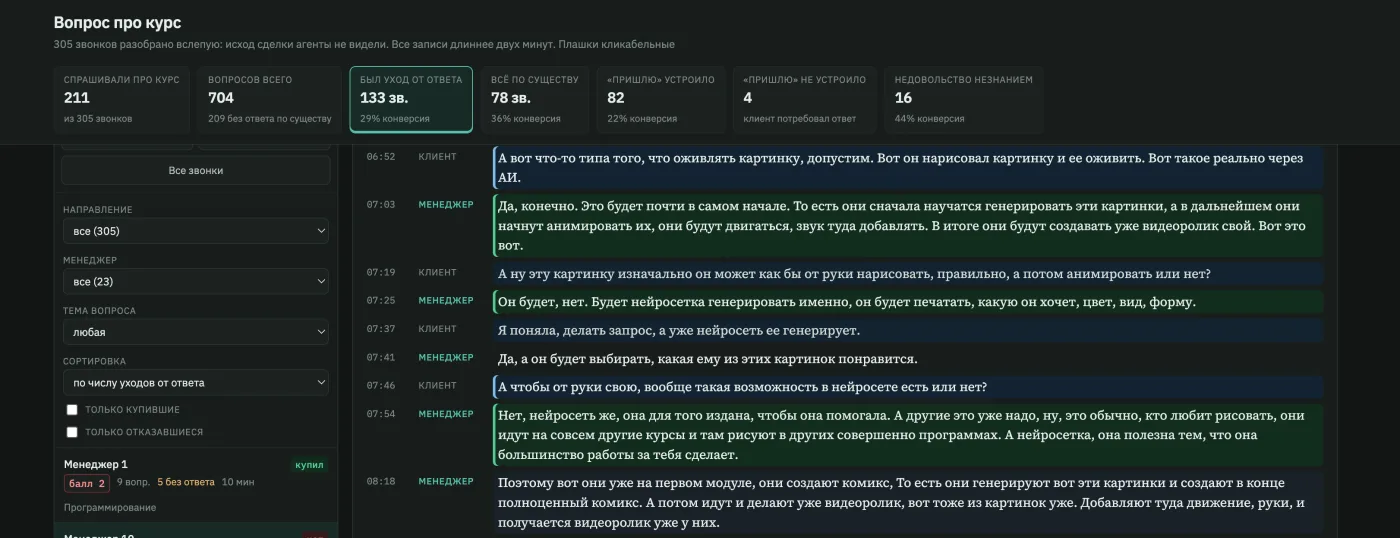Click «Программирование» under Менеджер 1
The image size is (1400, 538).
pos(110,507)
